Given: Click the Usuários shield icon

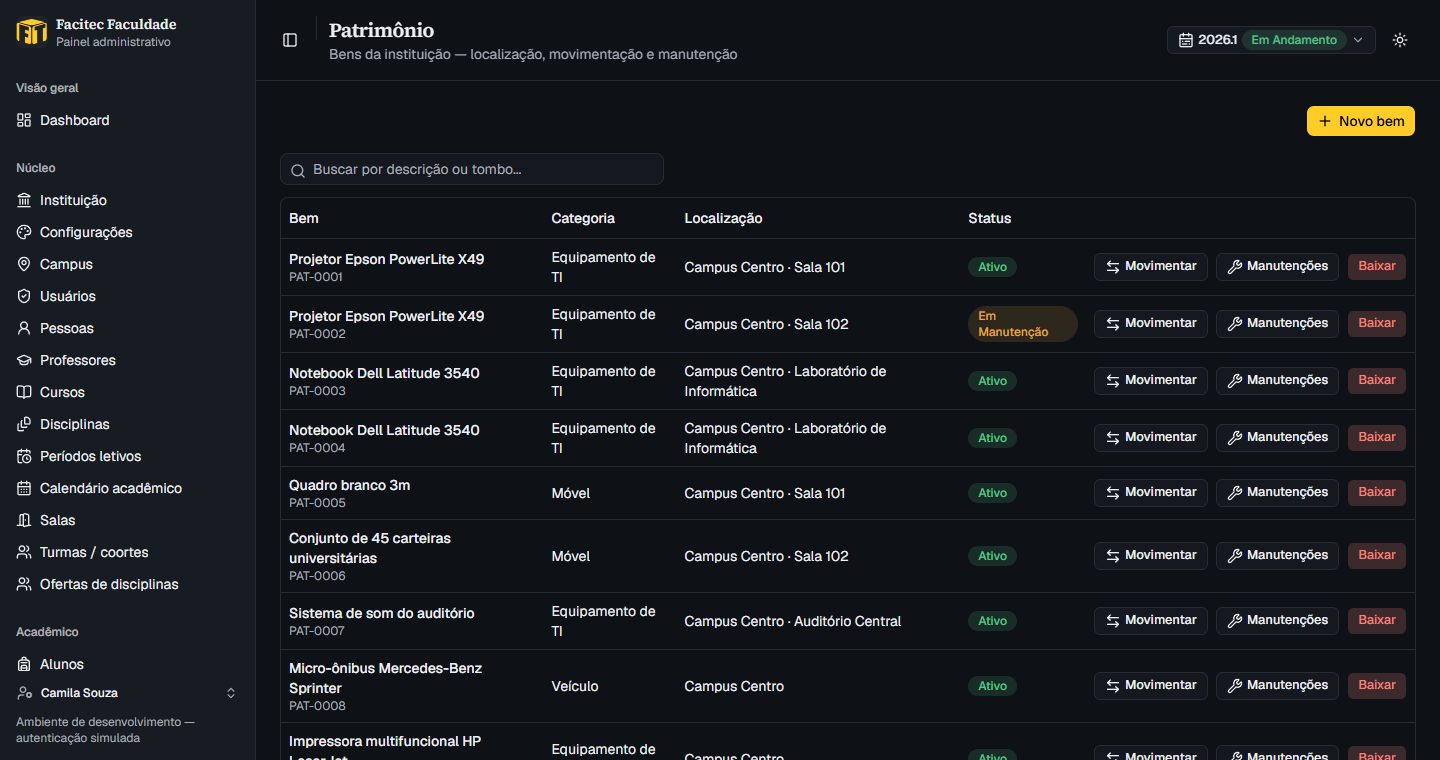Looking at the screenshot, I should 24,296.
